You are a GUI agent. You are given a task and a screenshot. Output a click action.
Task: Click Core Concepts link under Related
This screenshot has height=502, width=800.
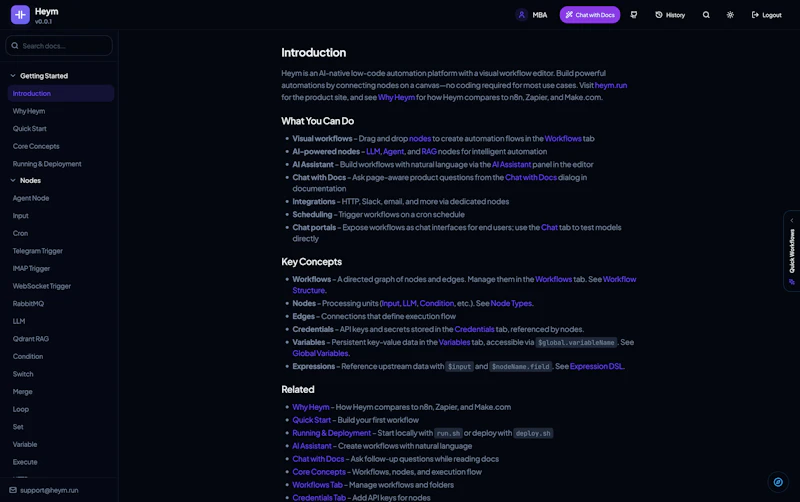(x=318, y=471)
